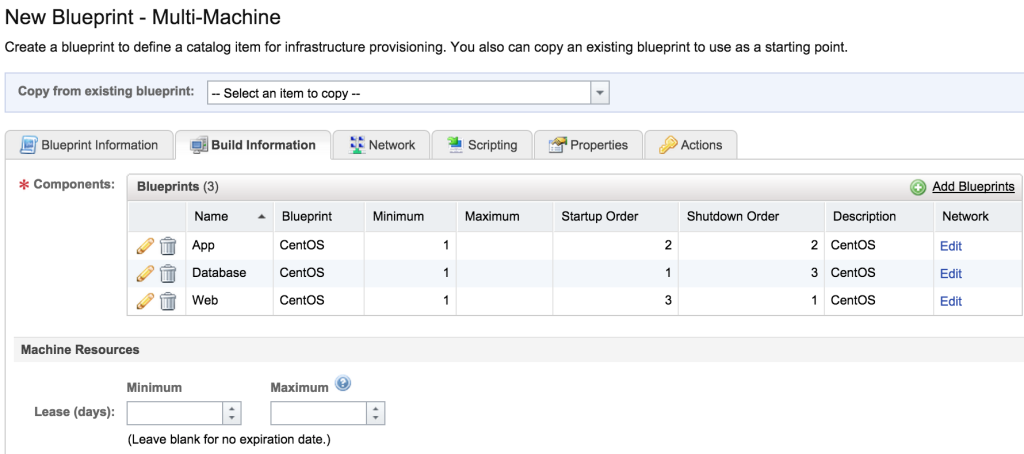The width and height of the screenshot is (1024, 454).
Task: Go to the Scripting tab
Action: tap(481, 145)
